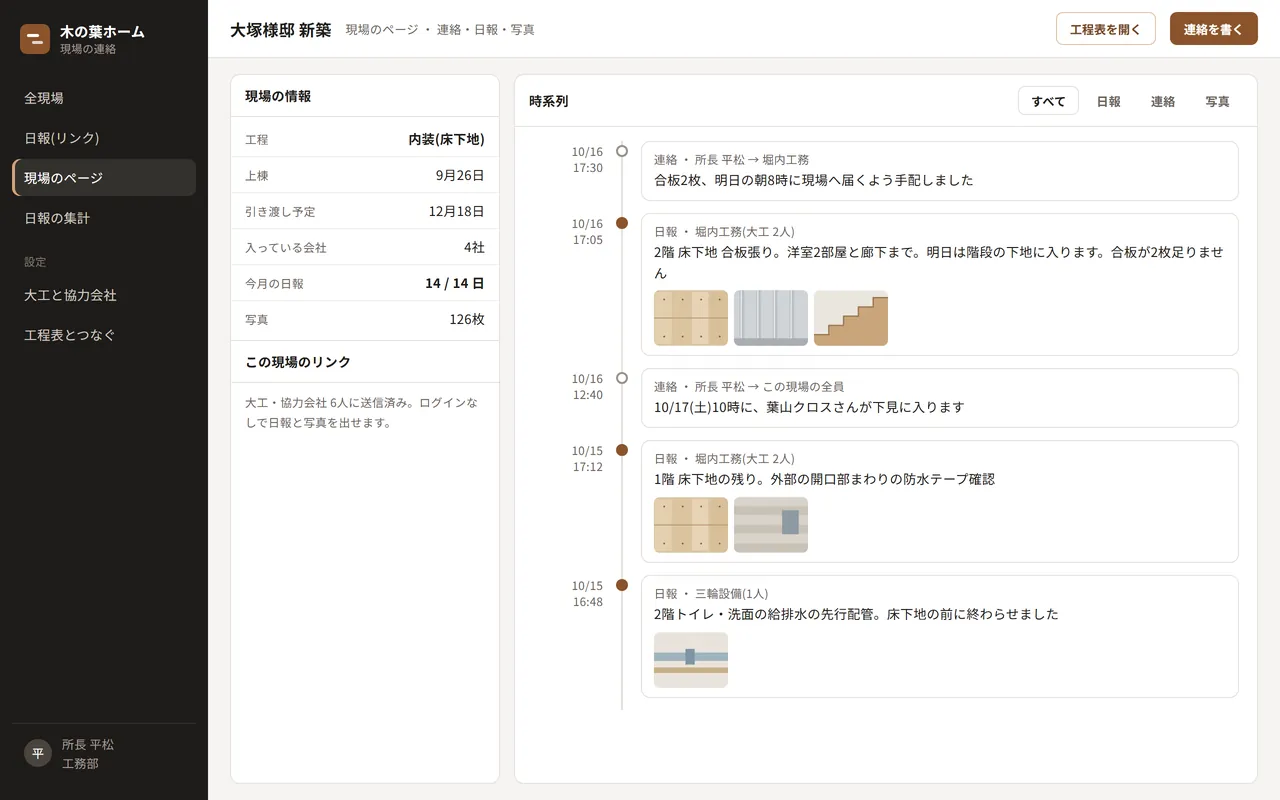Viewport: 1280px width, 800px height.
Task: Click the 写真 126枚 count
Action: tap(467, 319)
